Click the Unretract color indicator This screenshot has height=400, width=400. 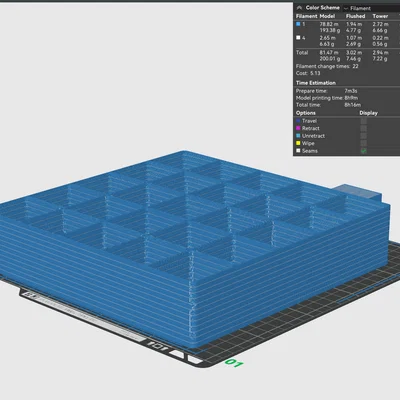coord(298,136)
